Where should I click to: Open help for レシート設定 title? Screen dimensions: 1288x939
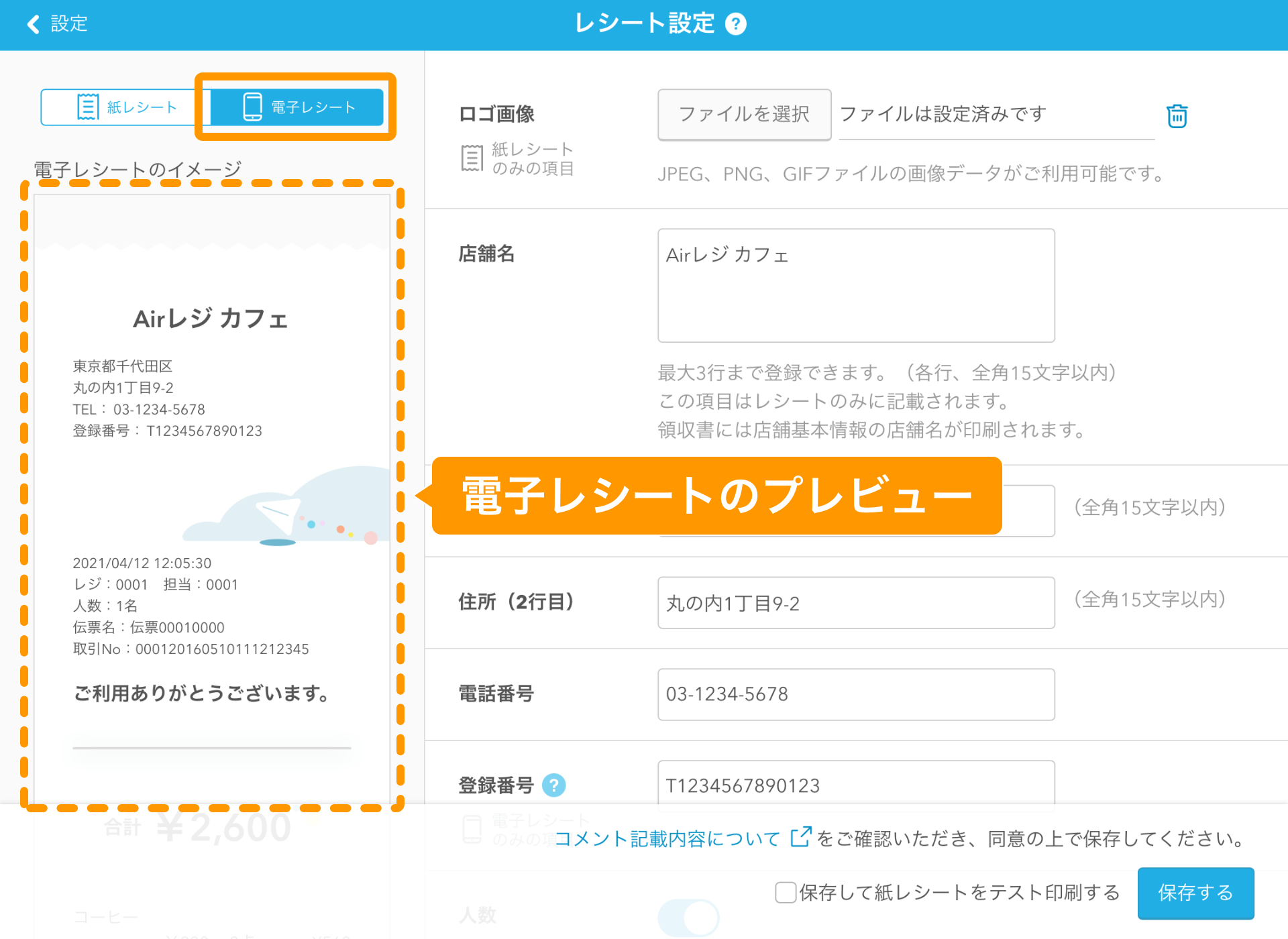736,24
